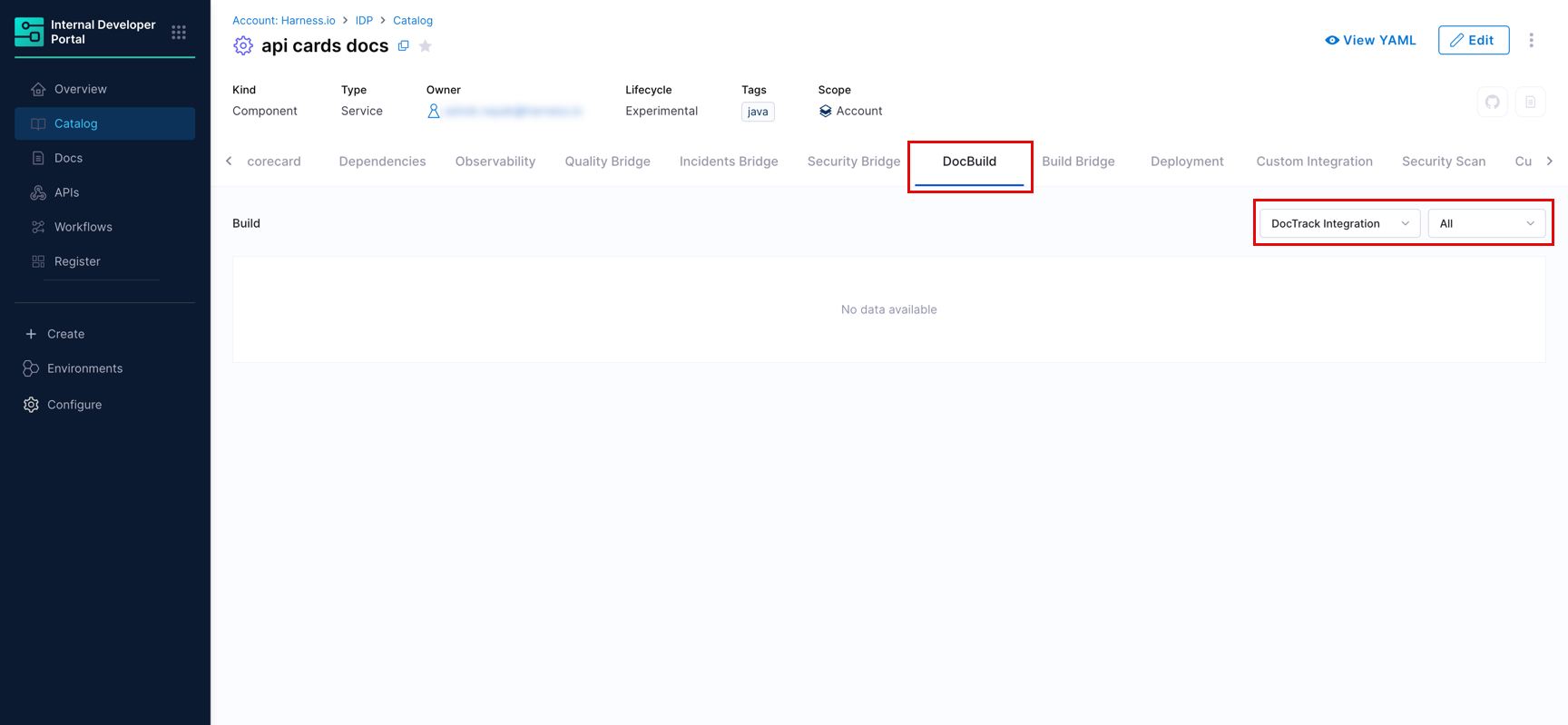Screen dimensions: 1568x725
Task: Click the 'No data available' message
Action: pos(889,309)
